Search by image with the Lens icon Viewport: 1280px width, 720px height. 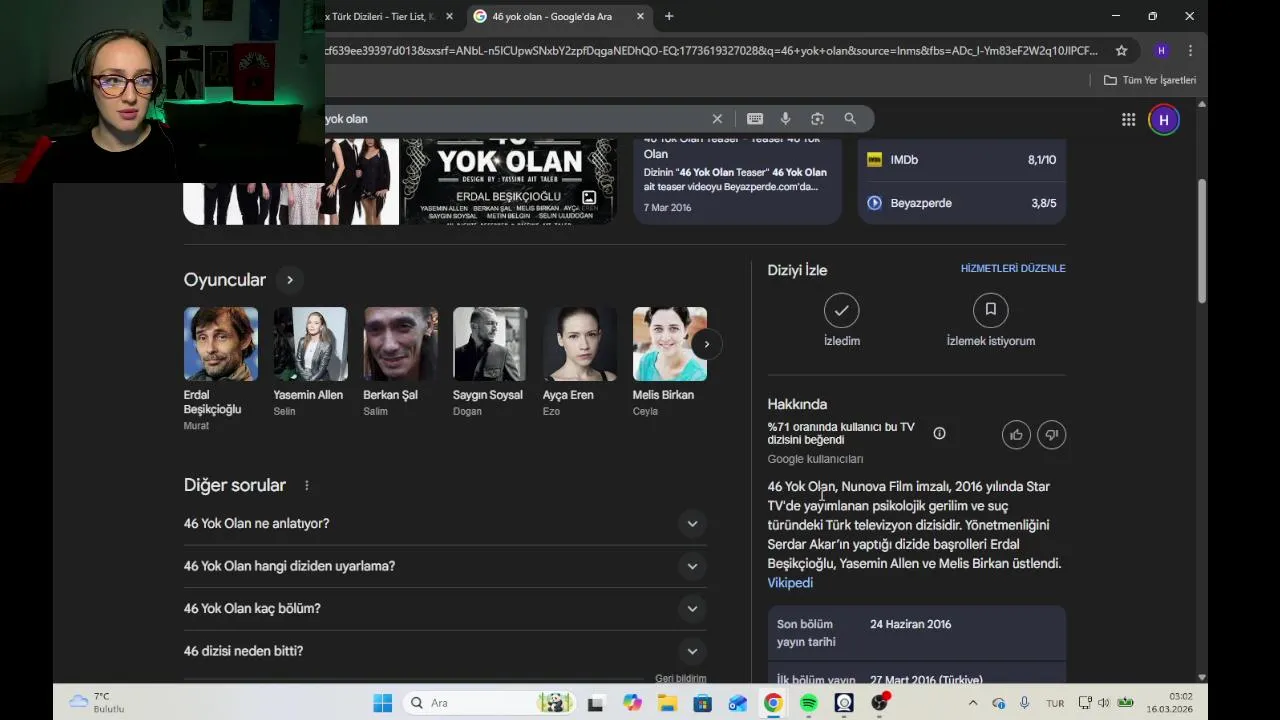click(817, 119)
